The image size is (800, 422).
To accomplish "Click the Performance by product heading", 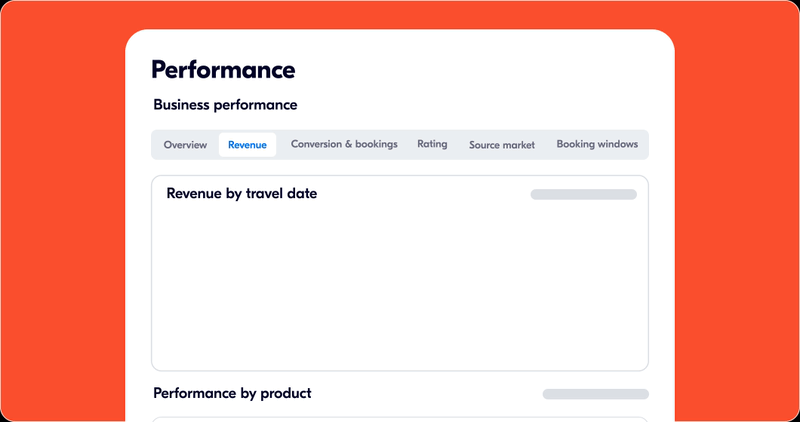I will point(232,393).
